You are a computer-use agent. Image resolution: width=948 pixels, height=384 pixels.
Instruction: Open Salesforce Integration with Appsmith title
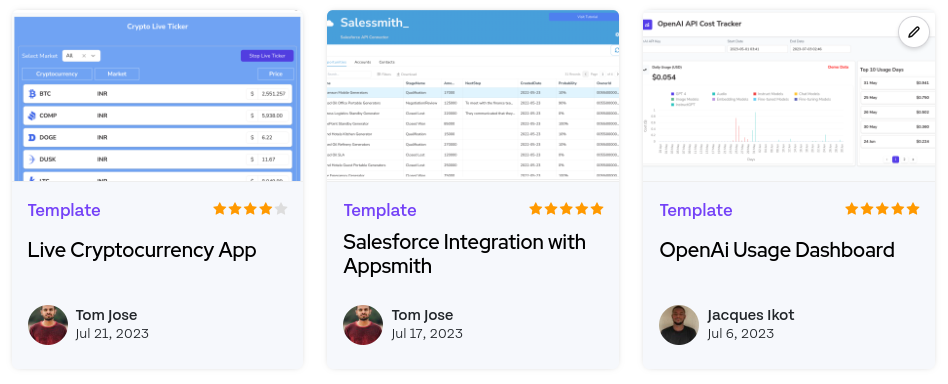tap(464, 253)
